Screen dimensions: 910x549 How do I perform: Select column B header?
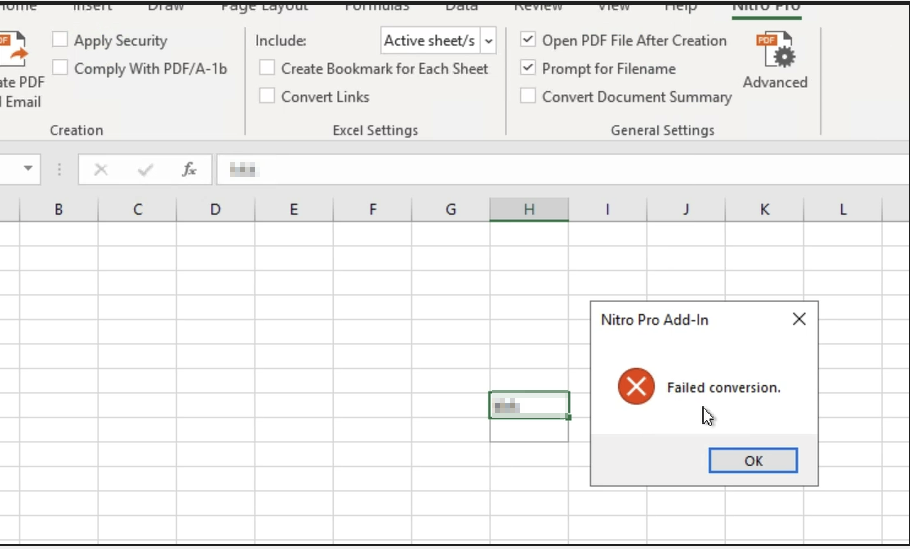pos(59,210)
